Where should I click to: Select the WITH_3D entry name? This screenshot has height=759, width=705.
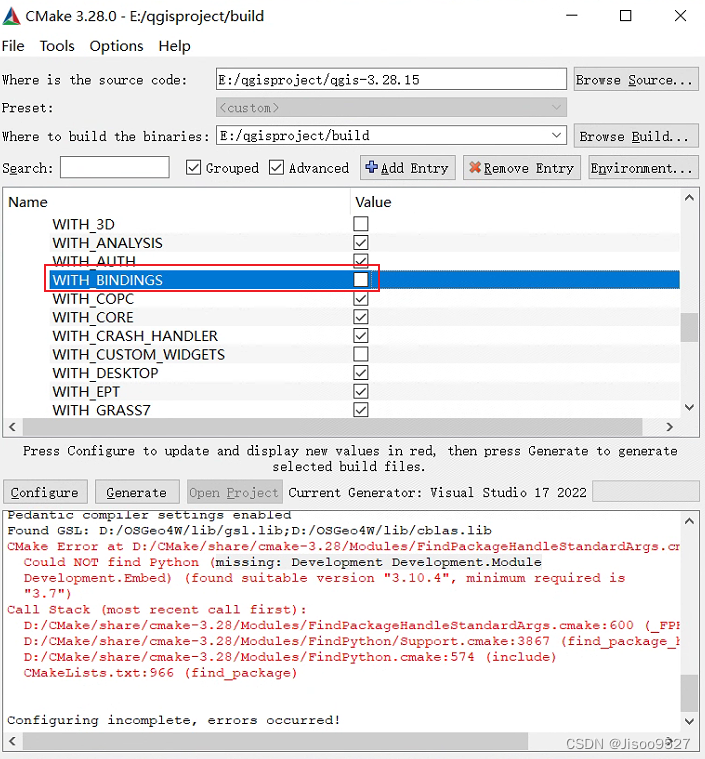[83, 224]
